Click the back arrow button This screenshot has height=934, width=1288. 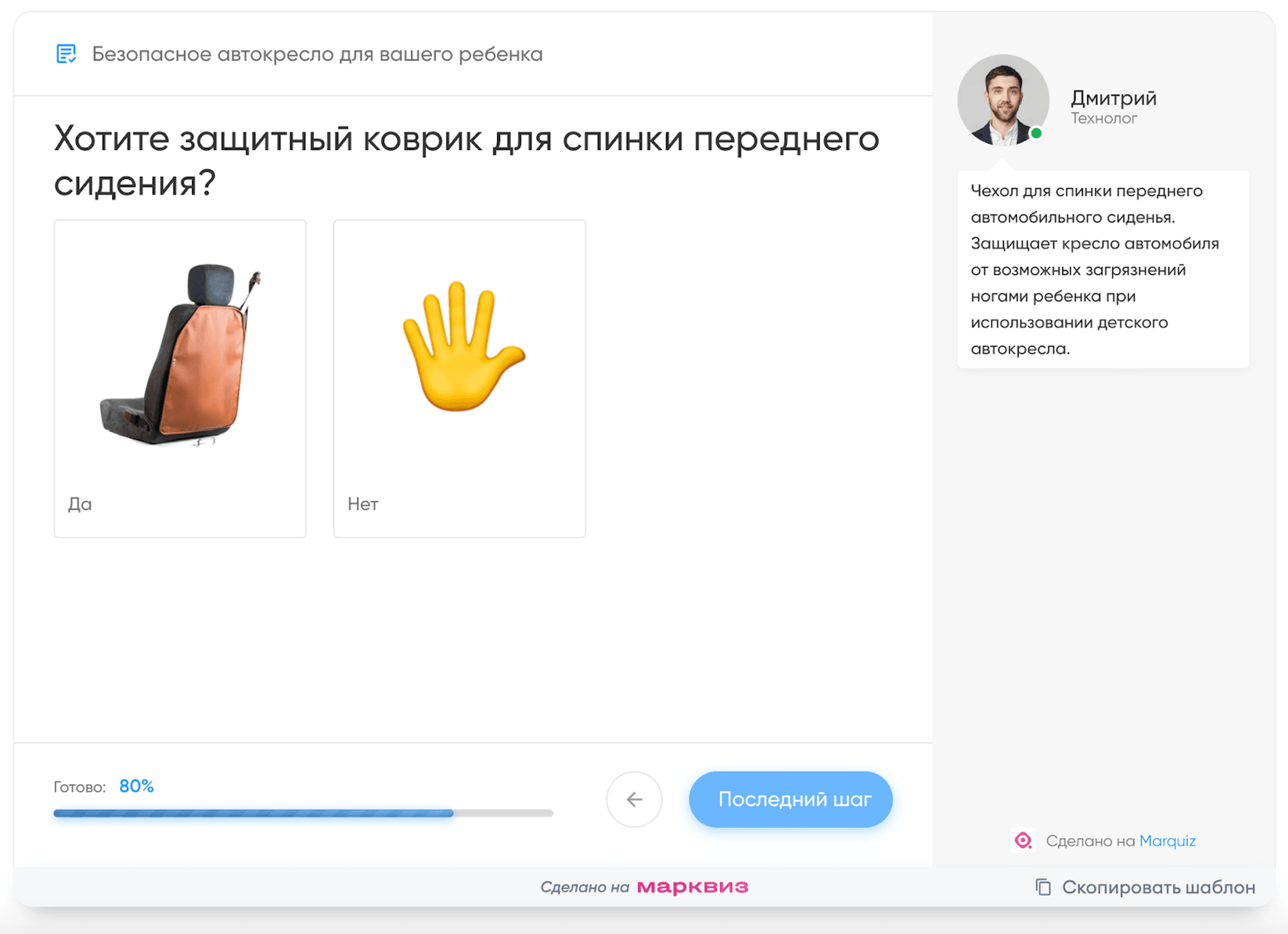(634, 799)
